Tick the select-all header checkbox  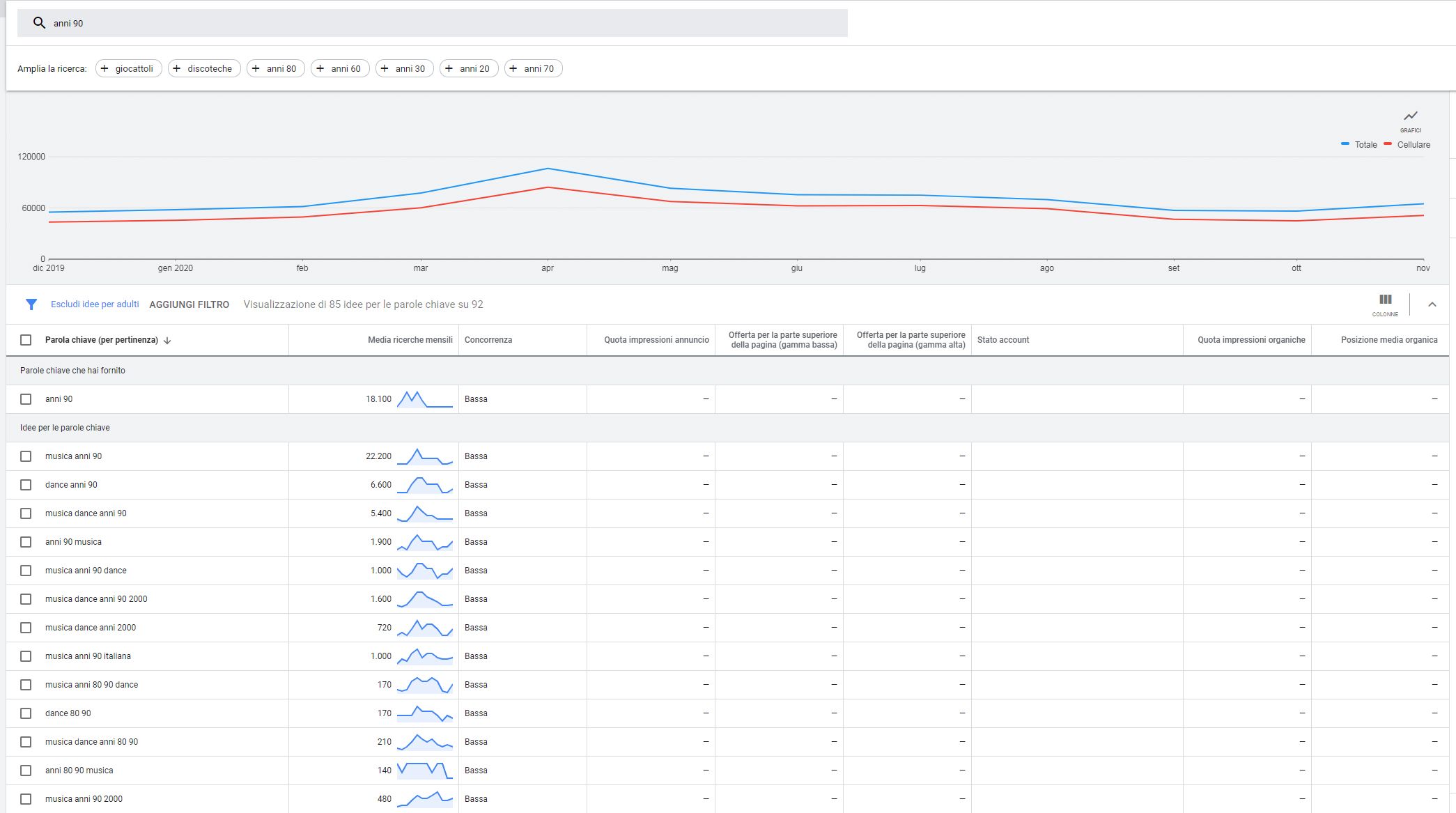pyautogui.click(x=26, y=340)
